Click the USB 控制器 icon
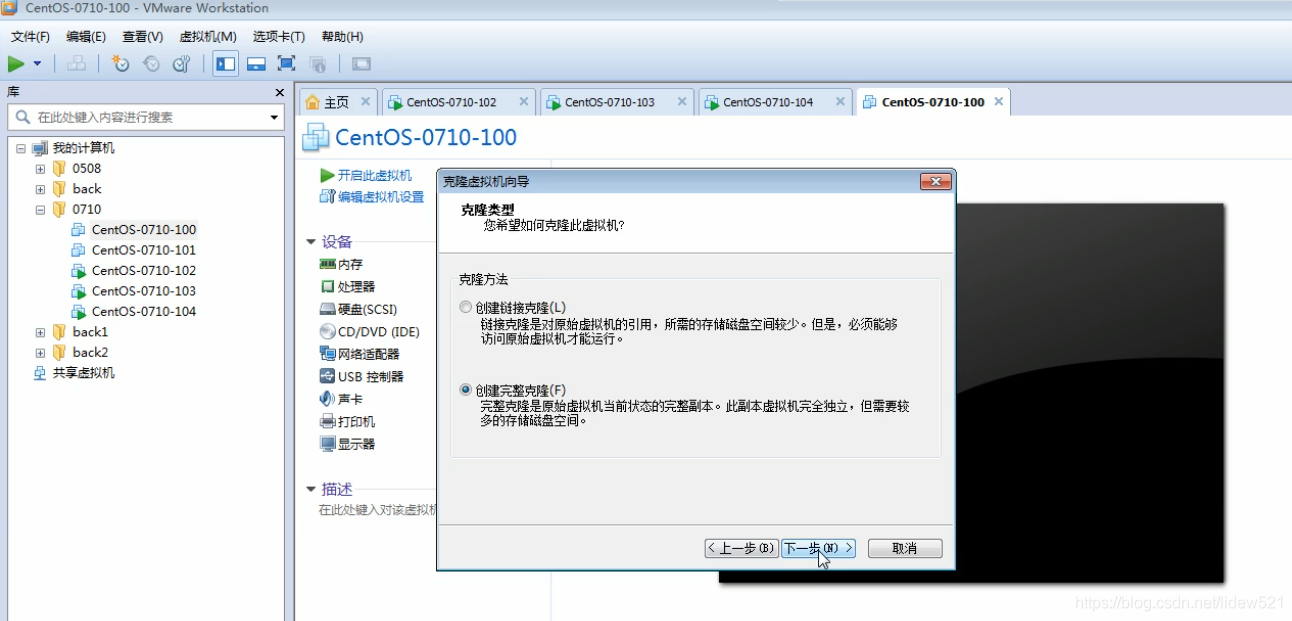 click(327, 376)
